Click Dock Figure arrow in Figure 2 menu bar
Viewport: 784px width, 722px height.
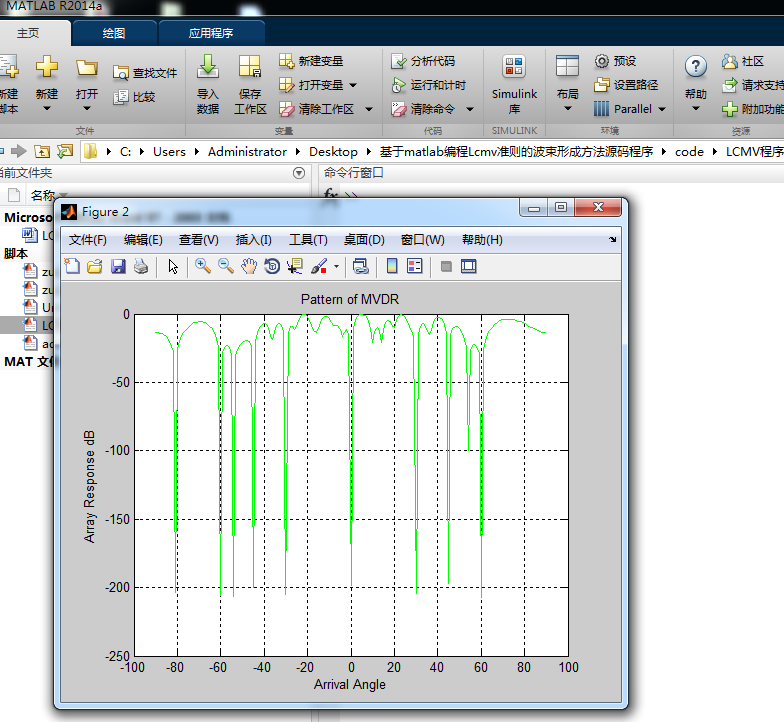[612, 240]
